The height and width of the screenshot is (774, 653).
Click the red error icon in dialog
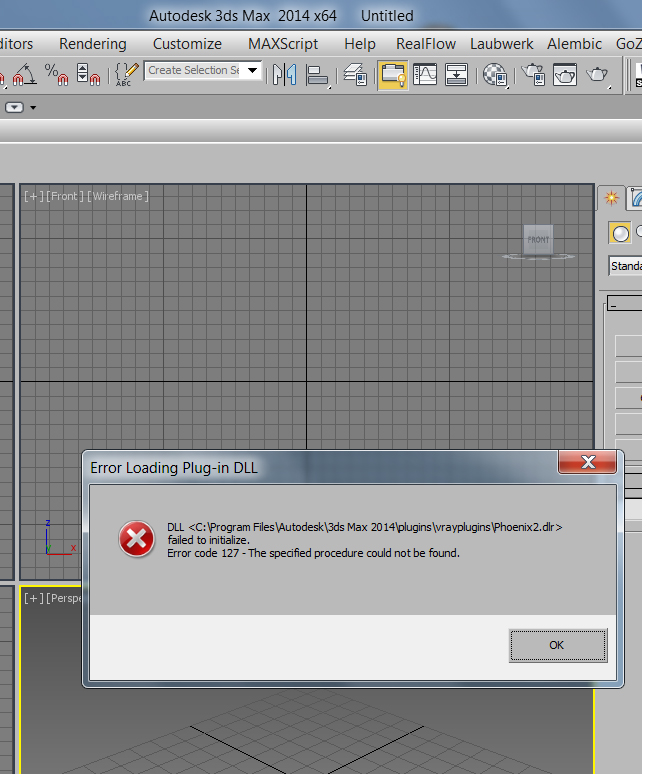click(x=136, y=539)
